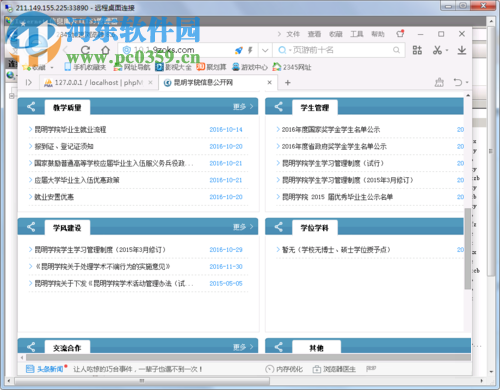Open the 手机收藏夹 bookmark

tap(85, 67)
